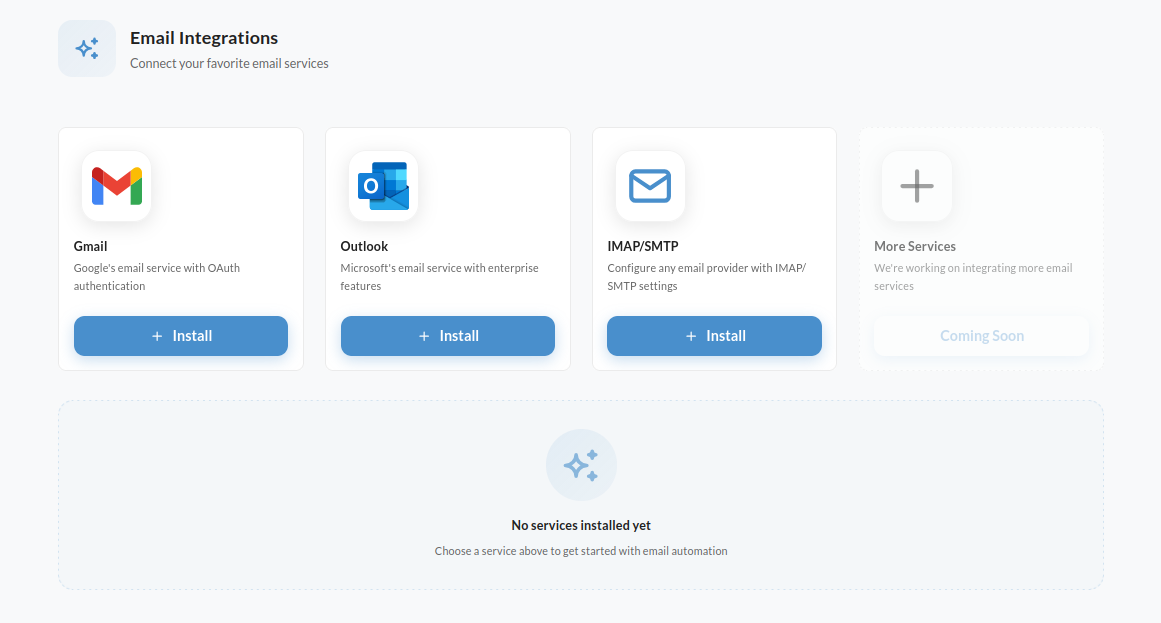1161x623 pixels.
Task: Install the IMAP/SMTP integration
Action: [714, 336]
